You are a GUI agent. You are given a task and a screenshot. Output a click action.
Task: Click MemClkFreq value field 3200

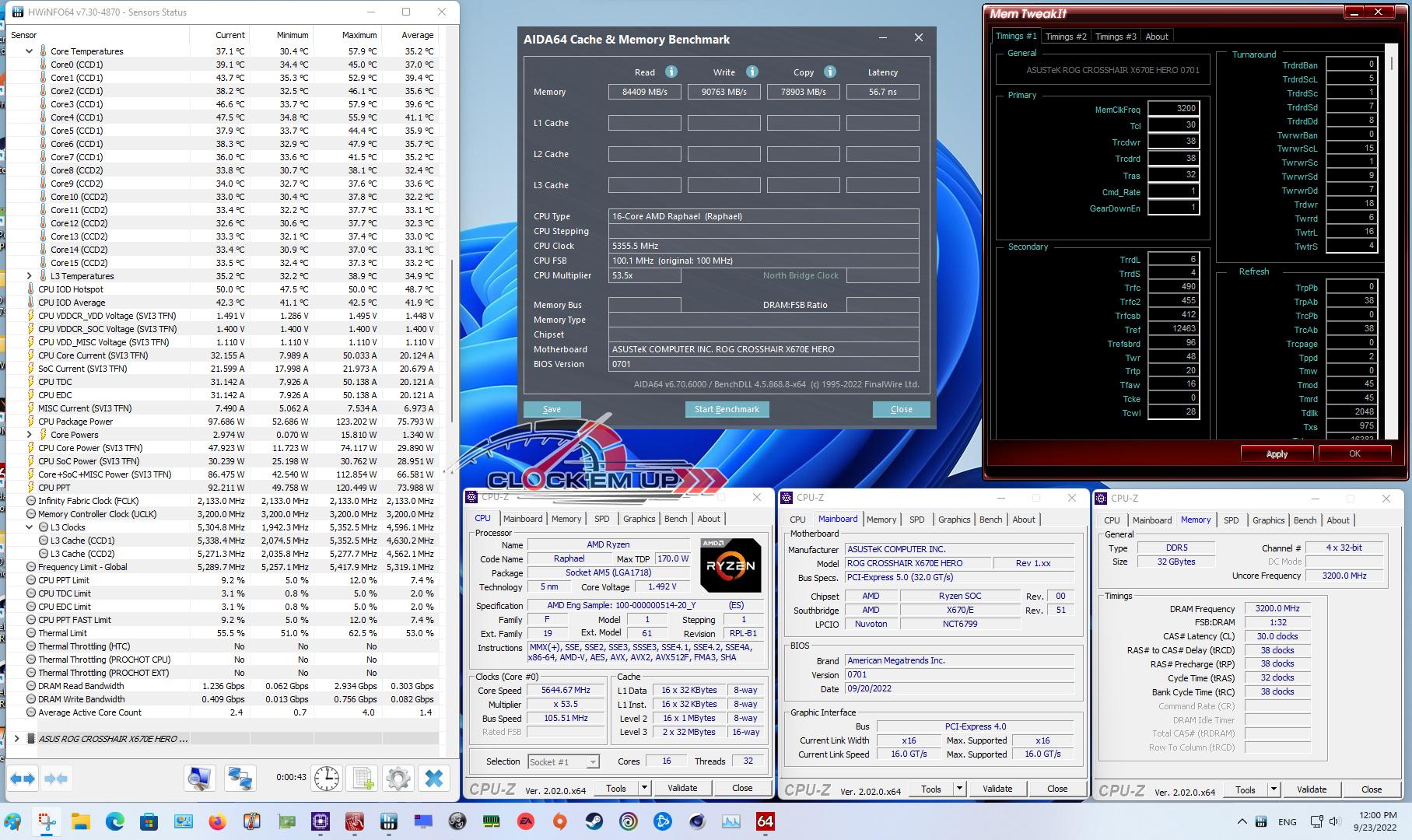(1173, 108)
